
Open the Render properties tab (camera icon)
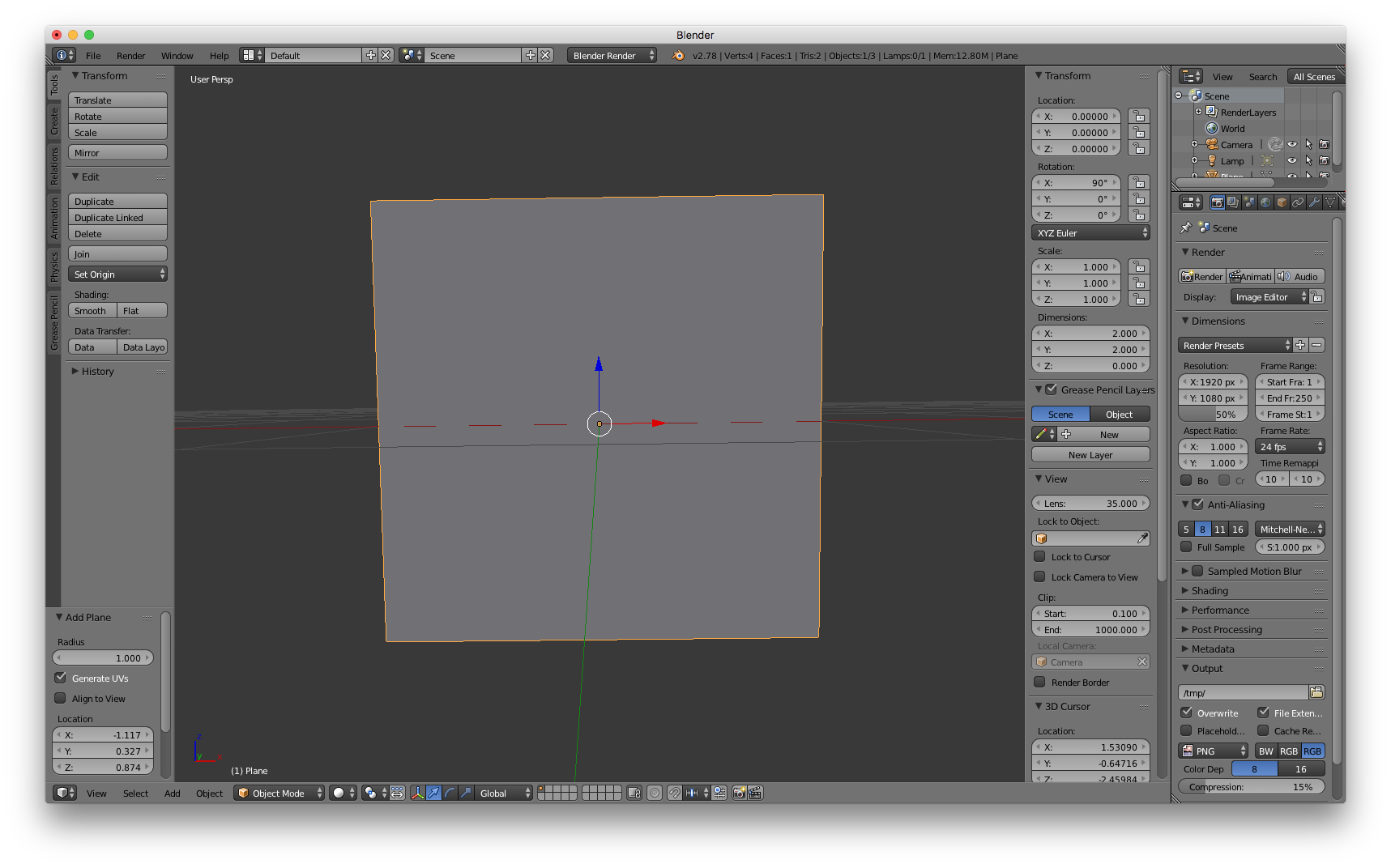tap(1218, 203)
